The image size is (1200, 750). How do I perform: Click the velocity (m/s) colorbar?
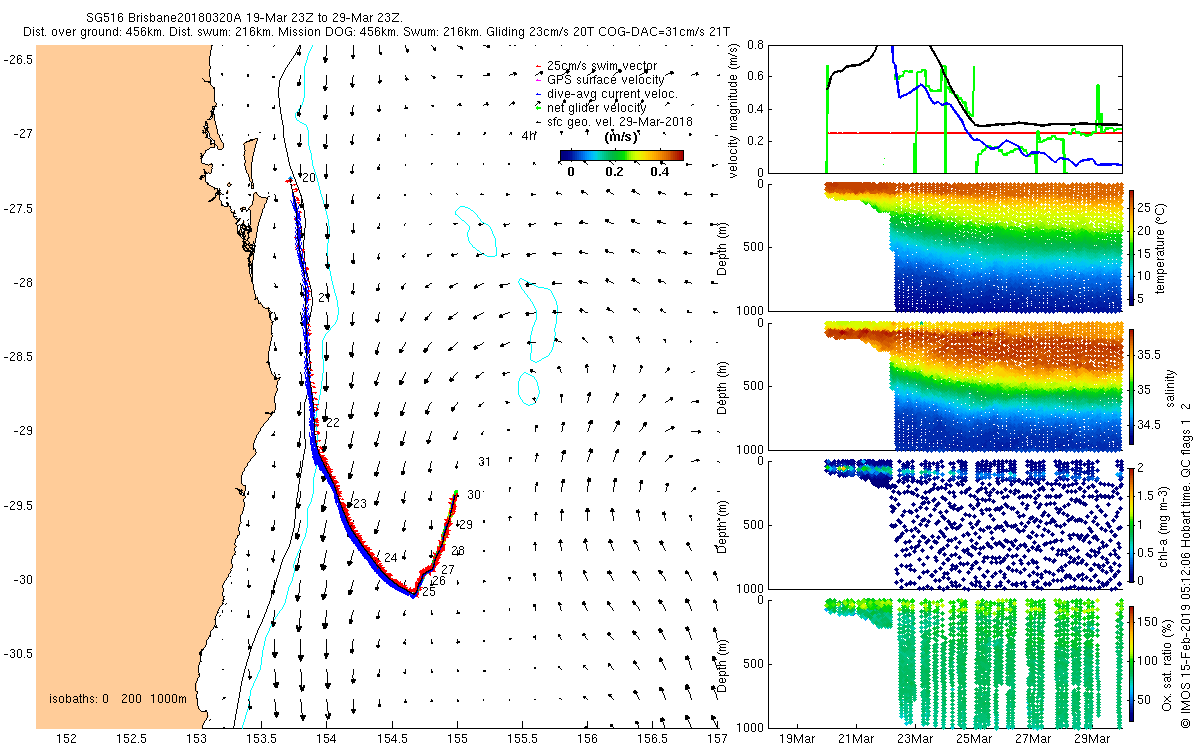click(x=621, y=155)
